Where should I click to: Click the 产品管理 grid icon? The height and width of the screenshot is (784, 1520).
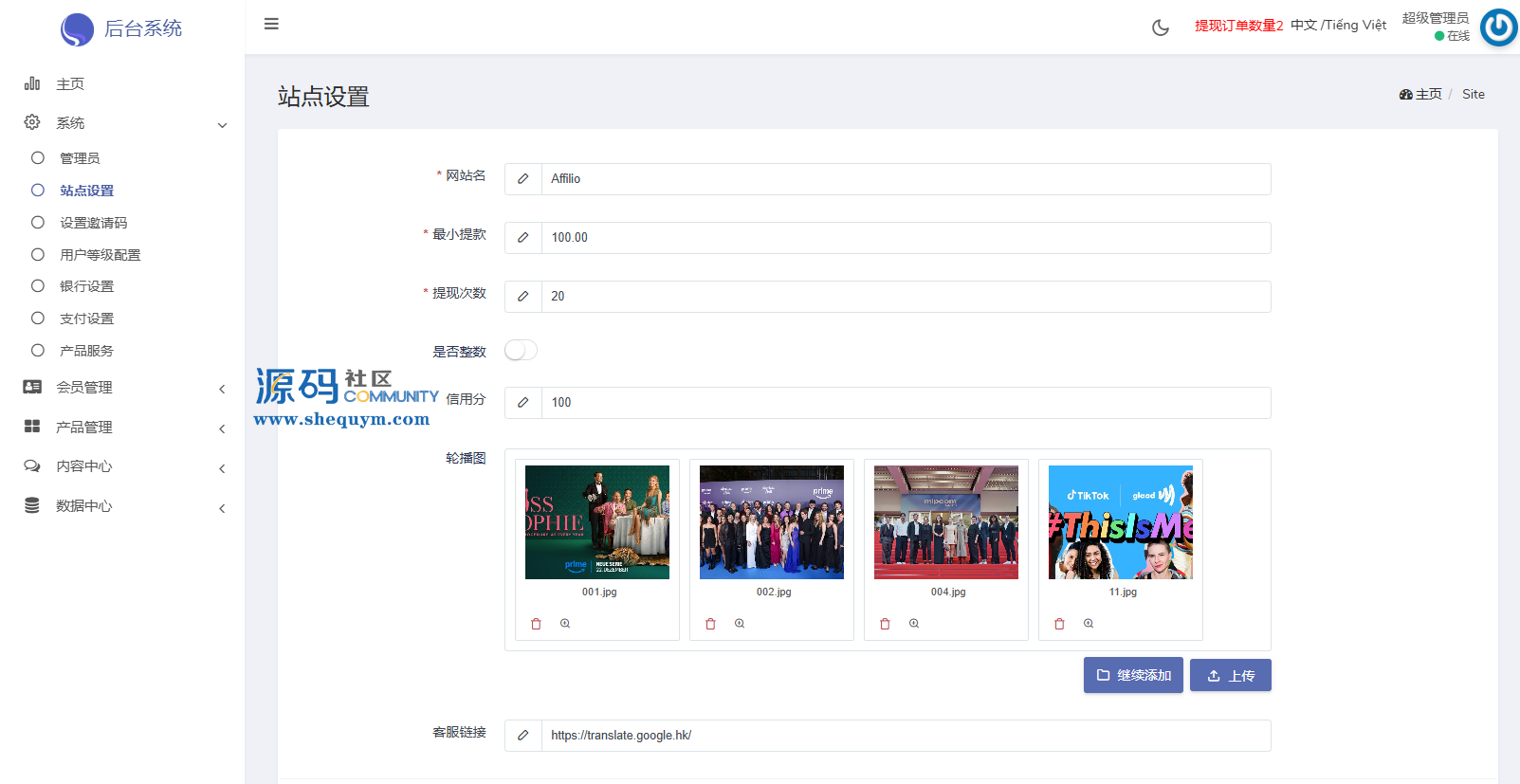(32, 427)
